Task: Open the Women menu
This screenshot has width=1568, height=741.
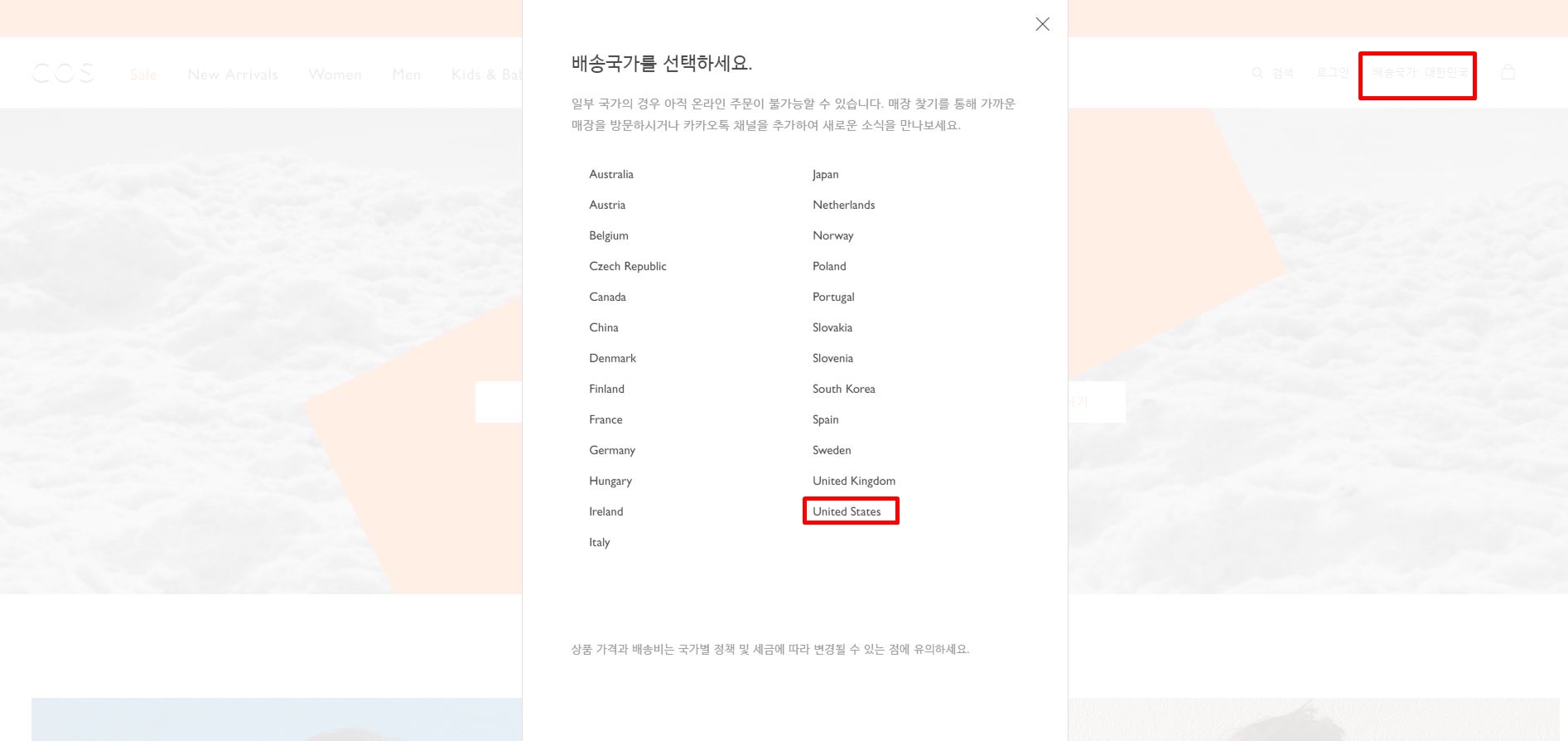Action: coord(335,75)
